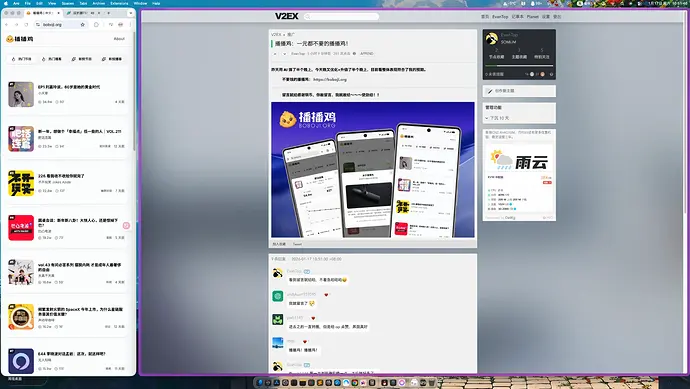Open the yellow 不开玩笑 podcast cover
690x389 pixels.
[21, 183]
